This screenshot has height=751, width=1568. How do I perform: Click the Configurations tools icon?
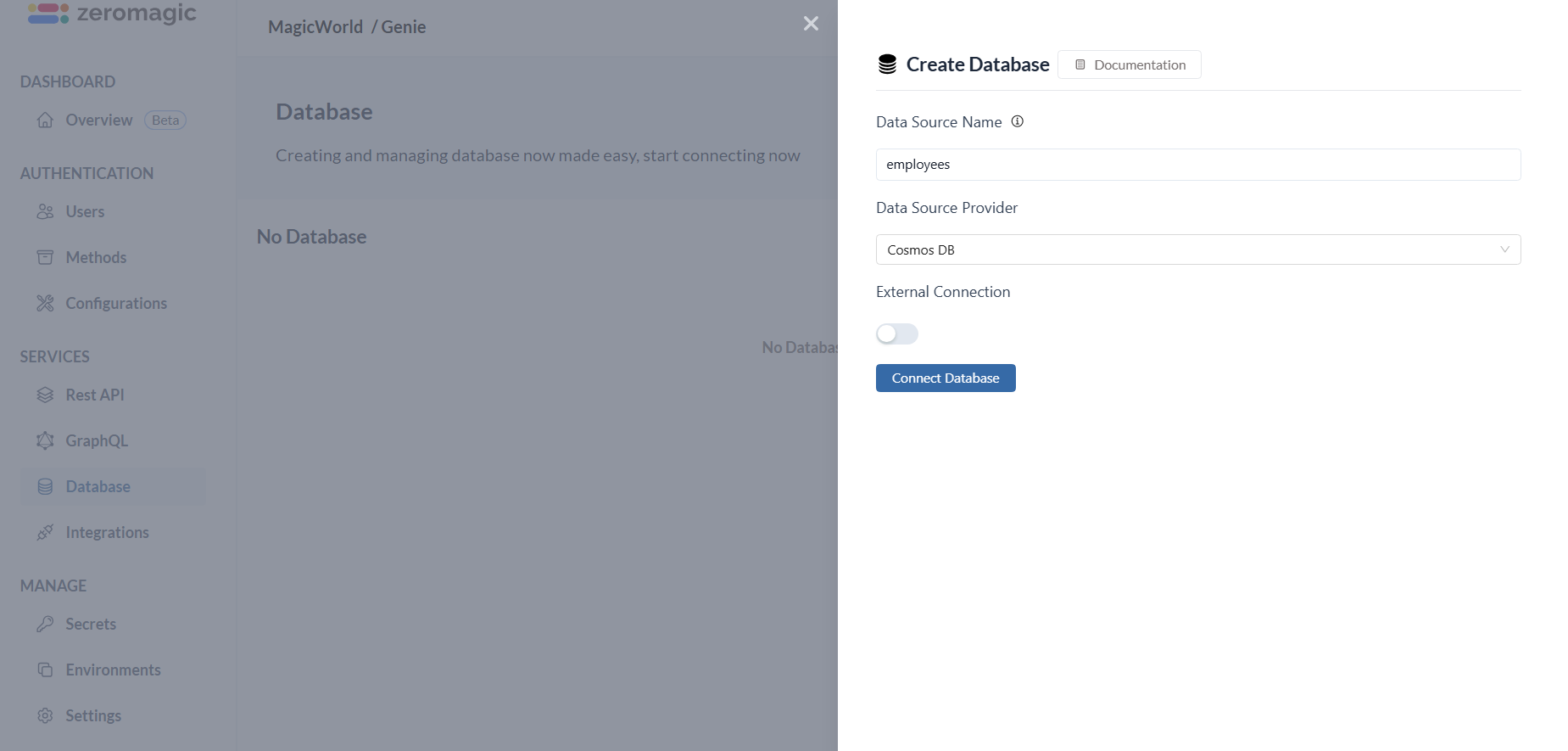[x=45, y=303]
